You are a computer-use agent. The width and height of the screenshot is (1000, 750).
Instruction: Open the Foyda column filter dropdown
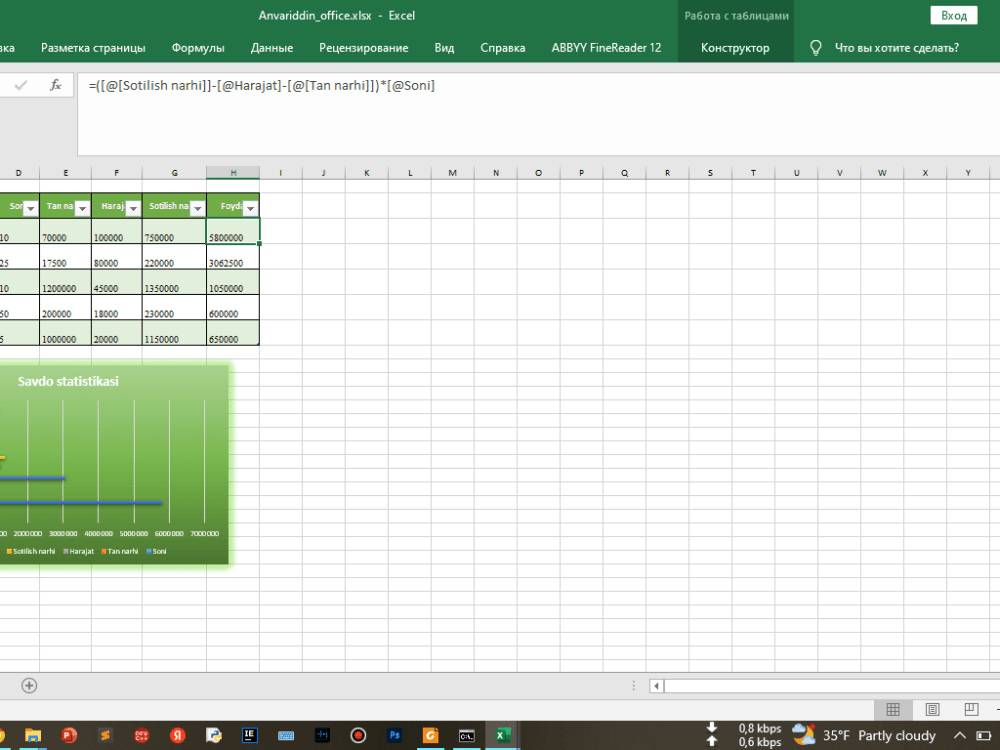click(251, 208)
